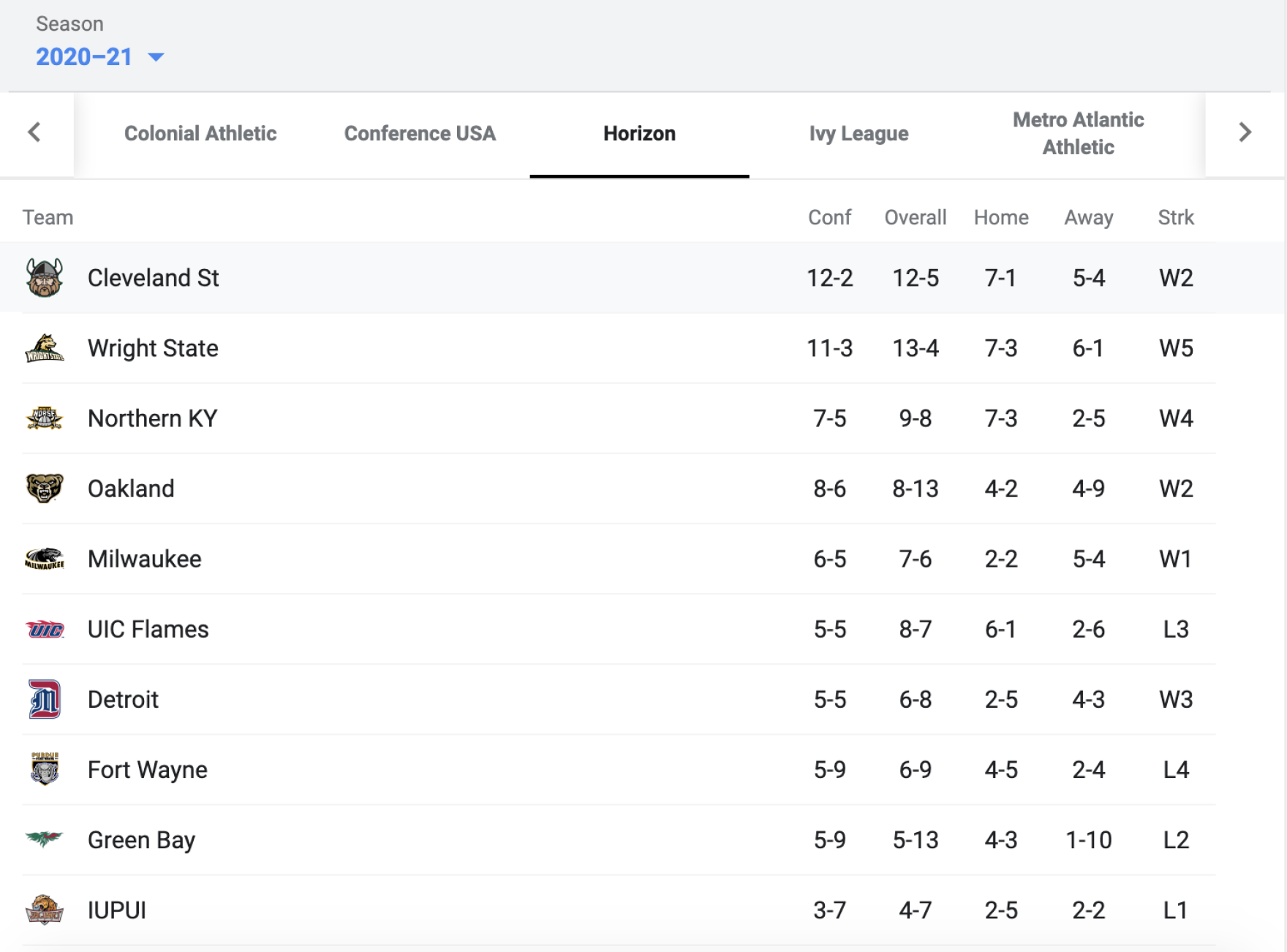Click the right conference scroll chevron
Viewport: 1287px width, 952px height.
click(x=1244, y=133)
